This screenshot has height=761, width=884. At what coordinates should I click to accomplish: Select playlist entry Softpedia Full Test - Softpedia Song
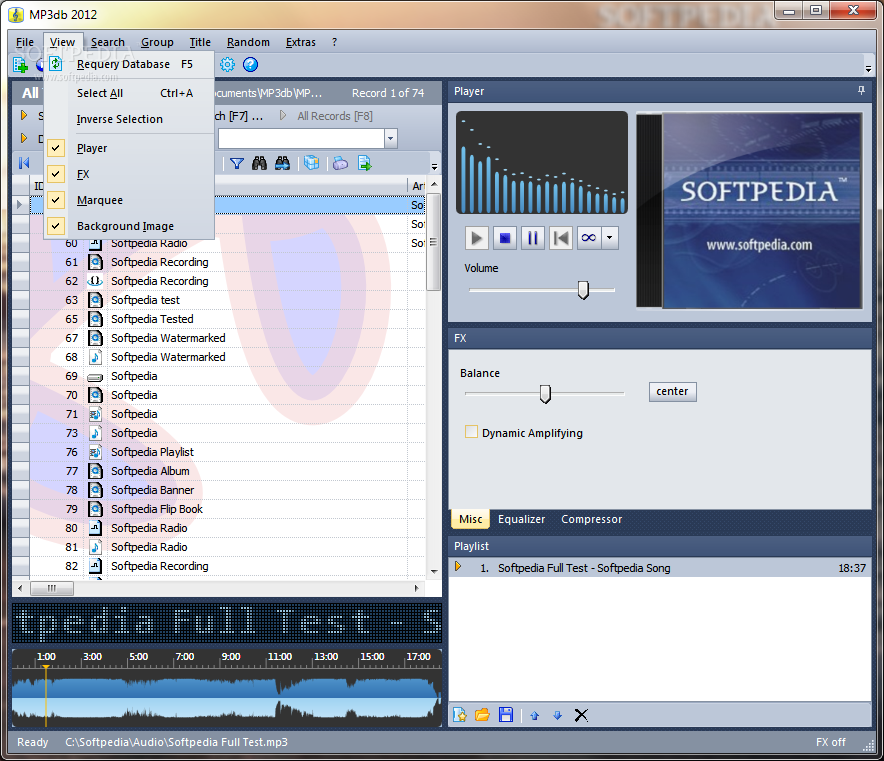click(660, 568)
